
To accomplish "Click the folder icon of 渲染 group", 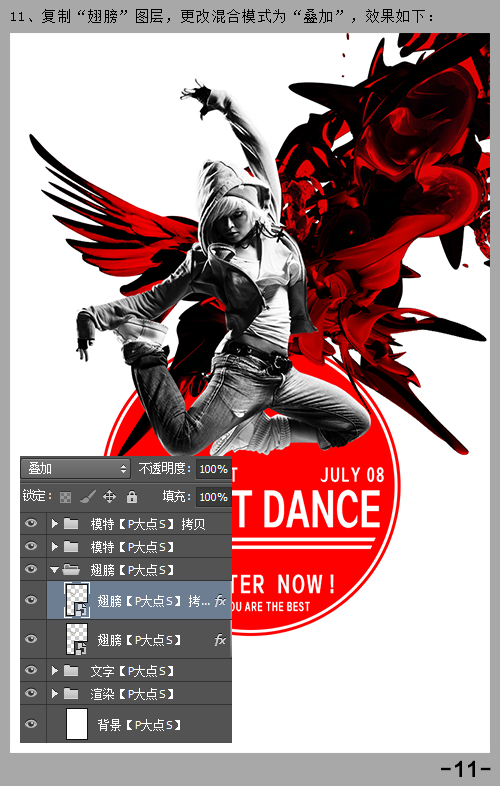I will pos(71,693).
